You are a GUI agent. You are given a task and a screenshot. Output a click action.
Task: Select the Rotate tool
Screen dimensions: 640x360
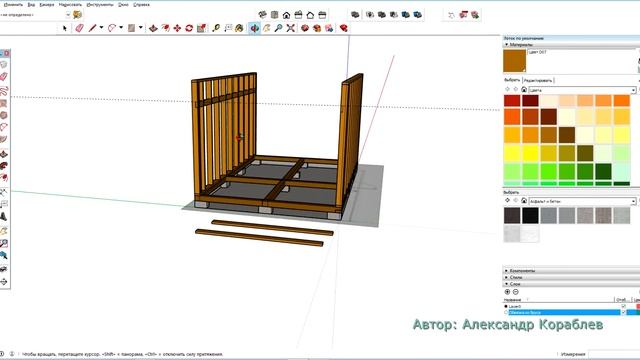189,28
